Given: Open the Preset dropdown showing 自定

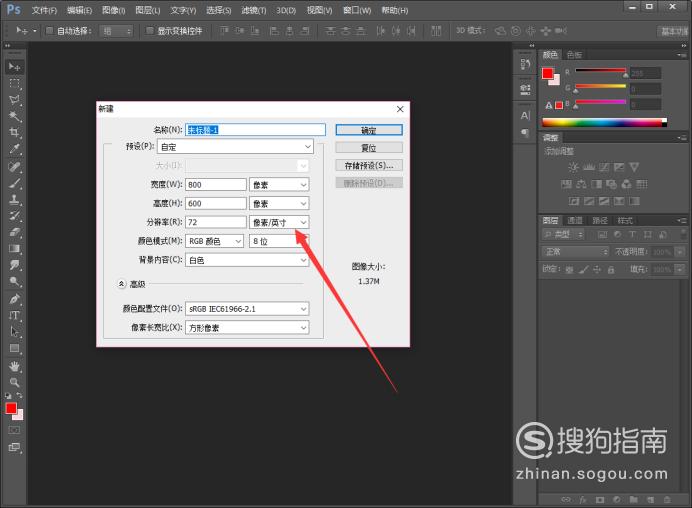Looking at the screenshot, I should (235, 147).
